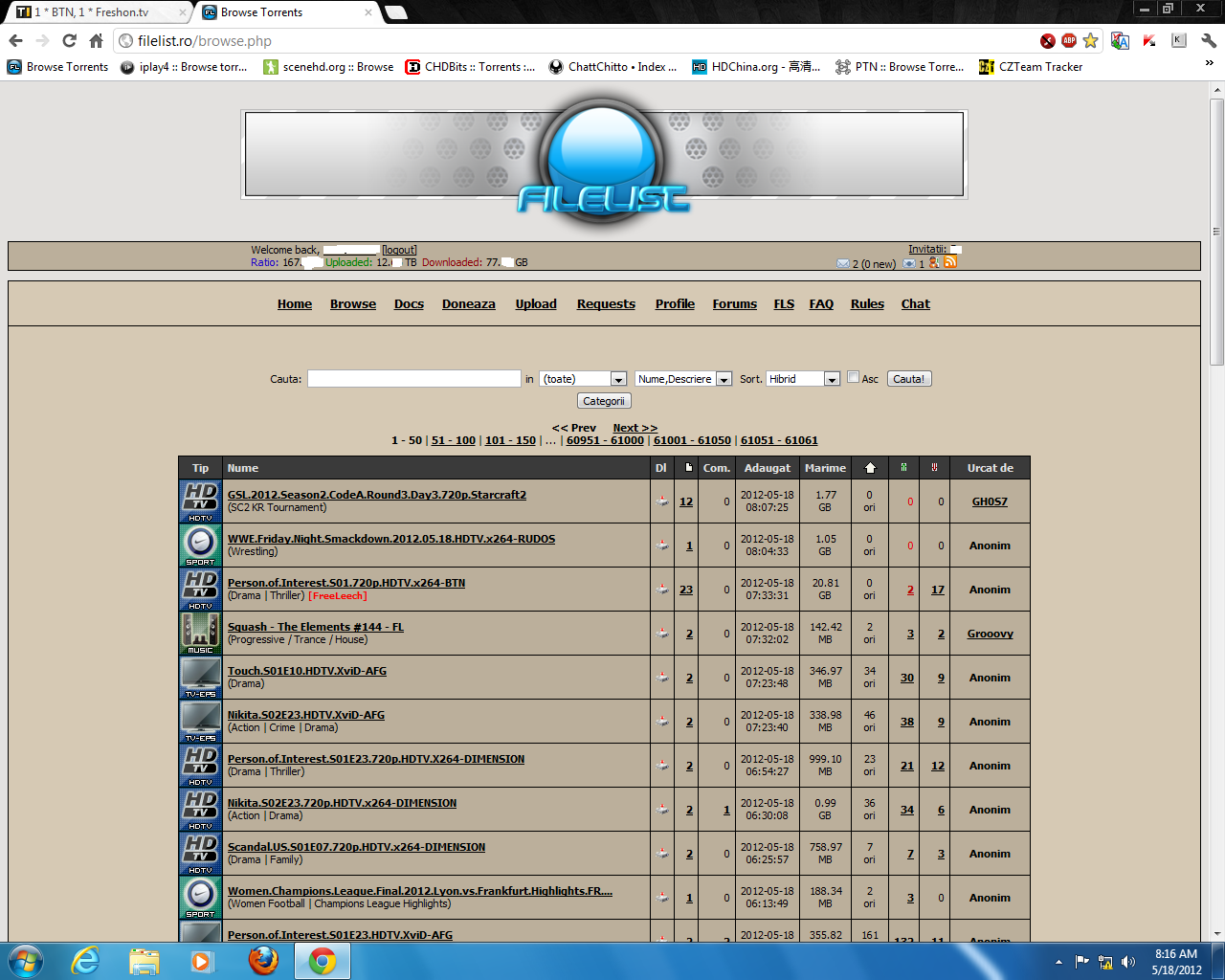
Task: Click the Categorii button
Action: click(604, 401)
